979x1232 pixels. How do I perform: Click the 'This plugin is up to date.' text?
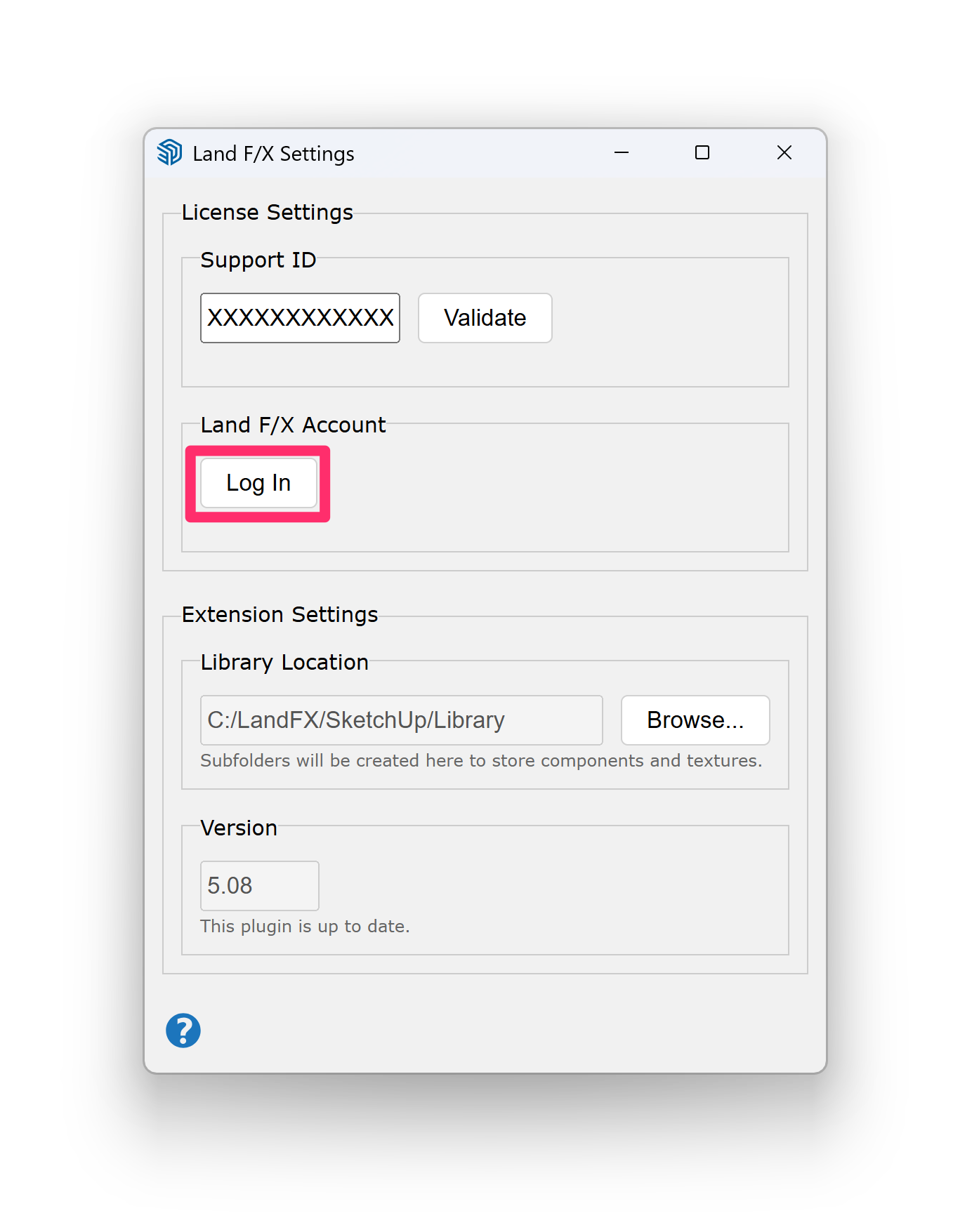[x=305, y=927]
